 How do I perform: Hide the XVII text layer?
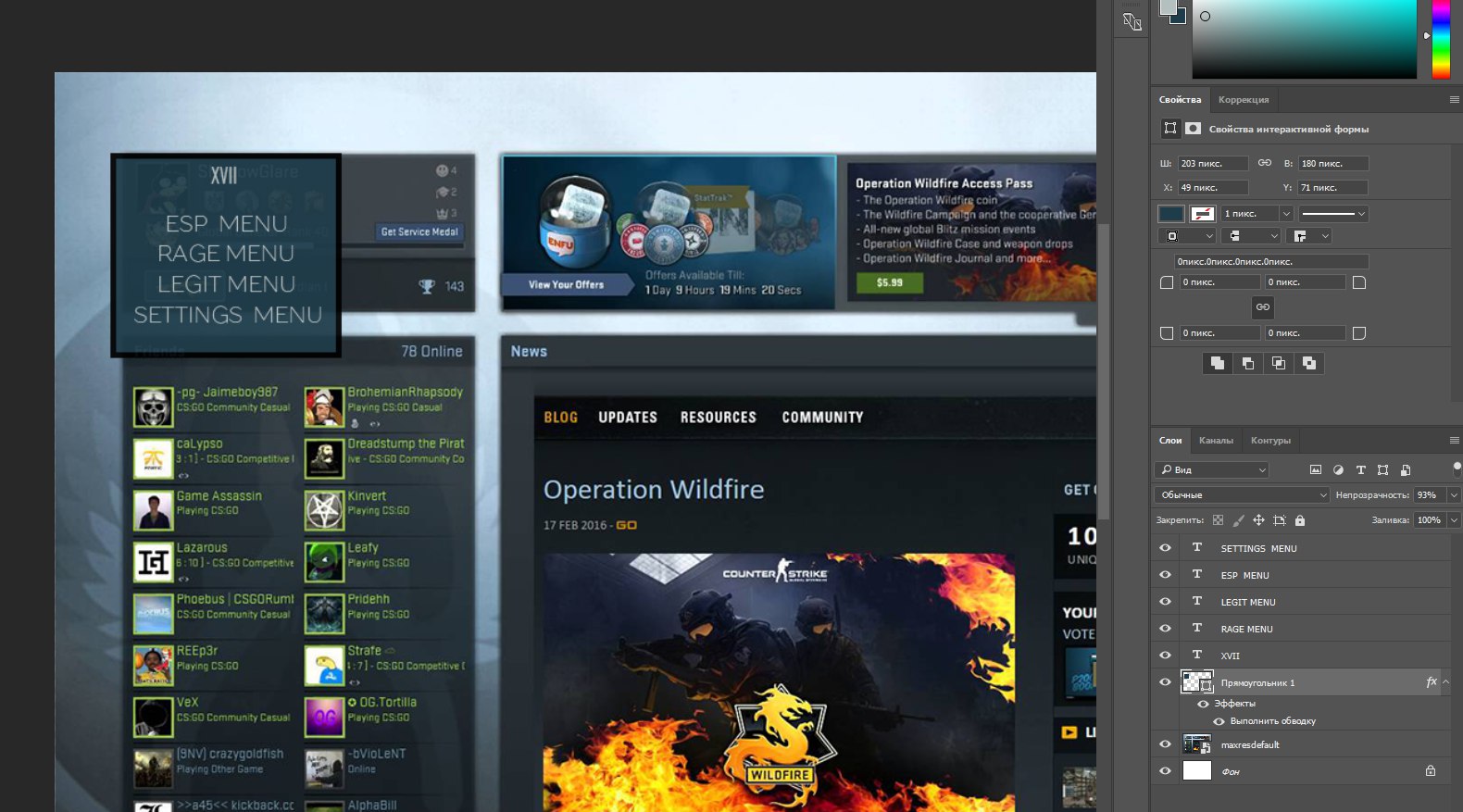tap(1165, 655)
